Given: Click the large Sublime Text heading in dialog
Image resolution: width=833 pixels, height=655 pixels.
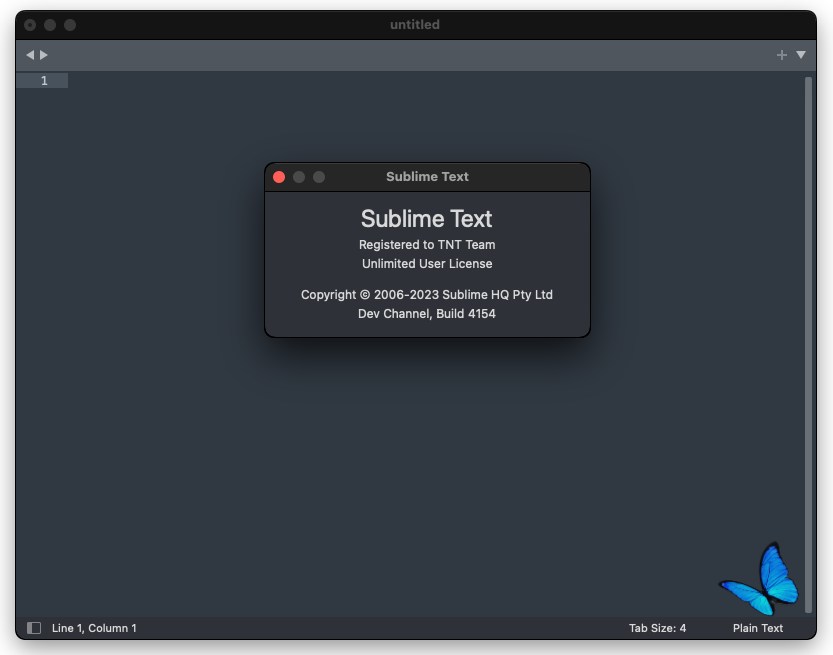Looking at the screenshot, I should tap(427, 219).
